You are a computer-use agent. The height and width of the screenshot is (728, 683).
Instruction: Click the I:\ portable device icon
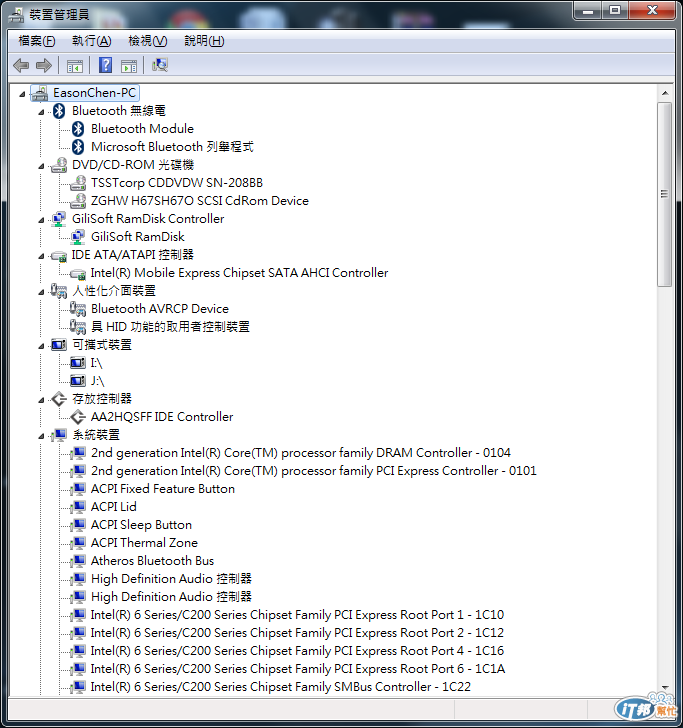(78, 363)
